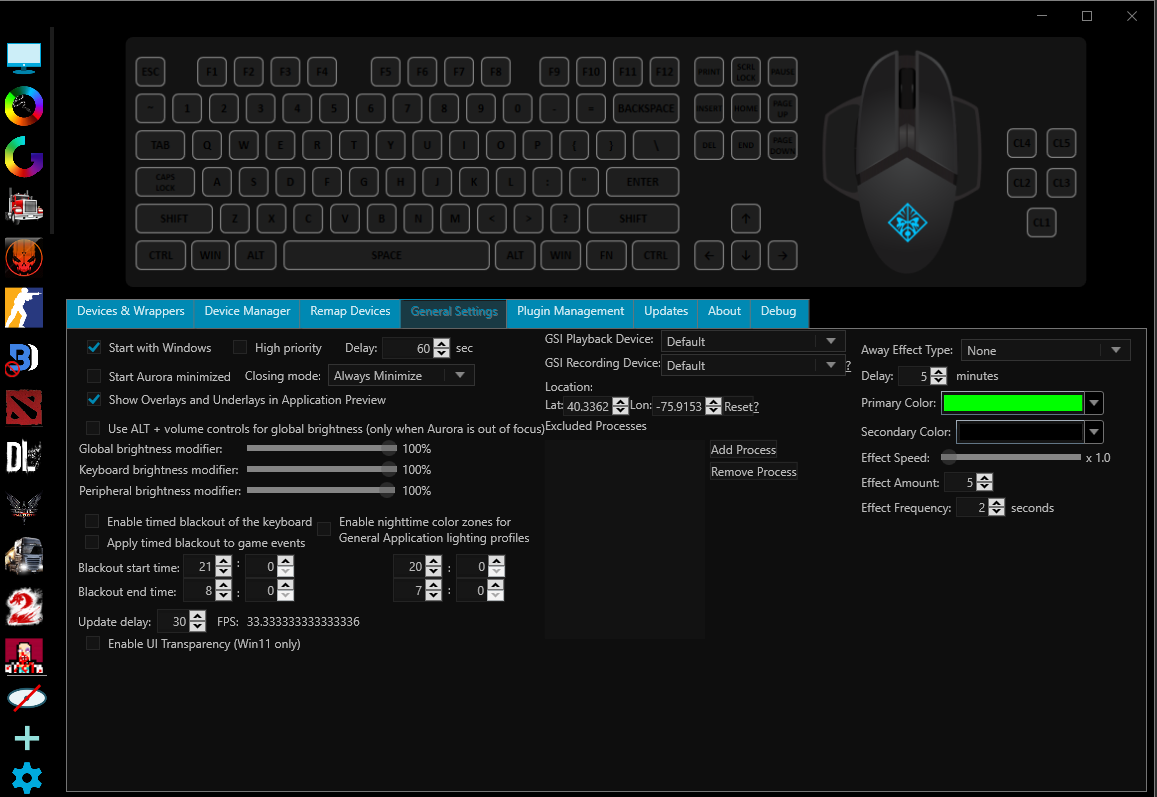The height and width of the screenshot is (797, 1157).
Task: Increase the startup Delay seconds spinner
Action: click(x=441, y=343)
